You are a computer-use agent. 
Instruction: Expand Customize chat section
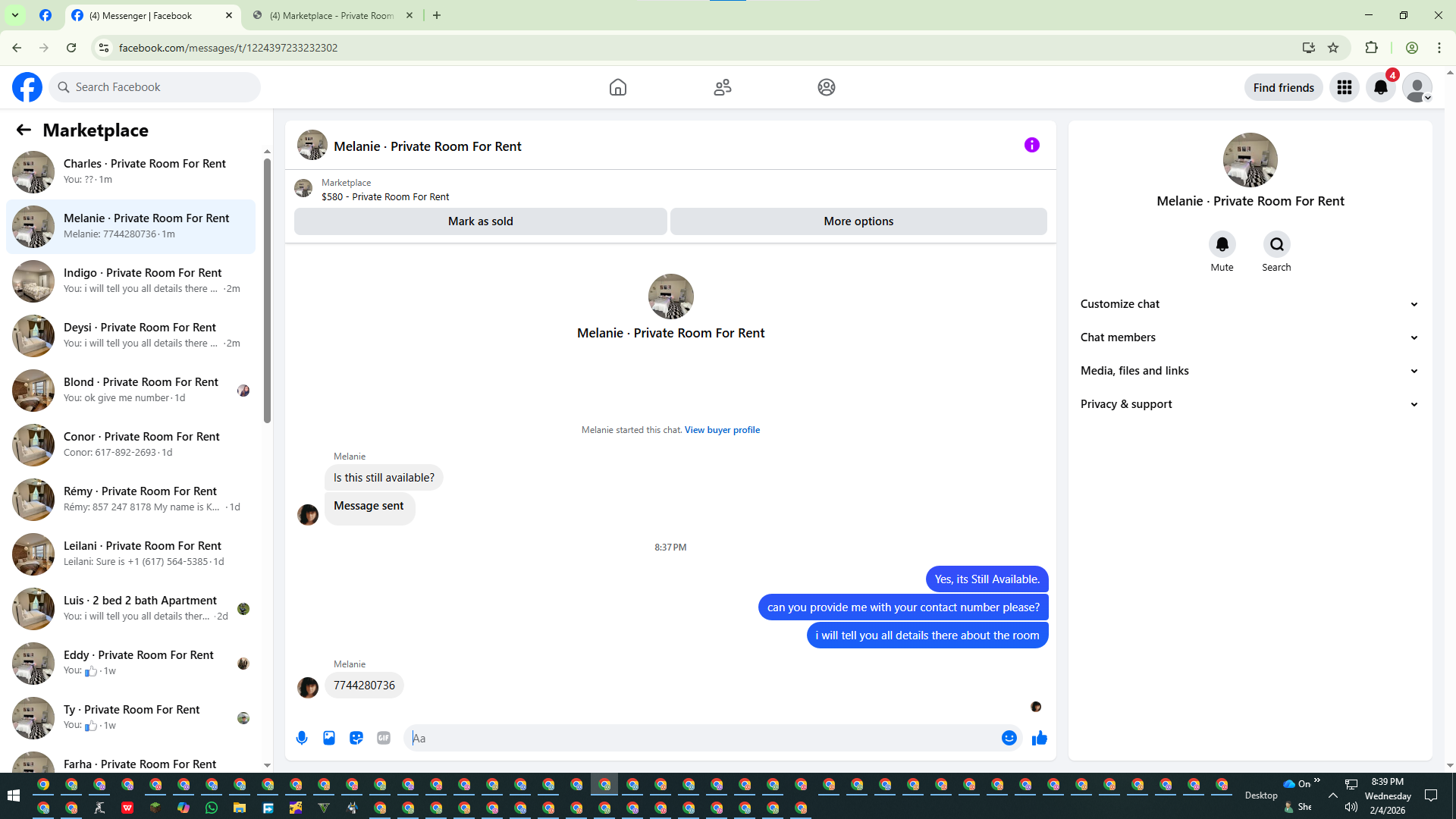click(x=1249, y=304)
